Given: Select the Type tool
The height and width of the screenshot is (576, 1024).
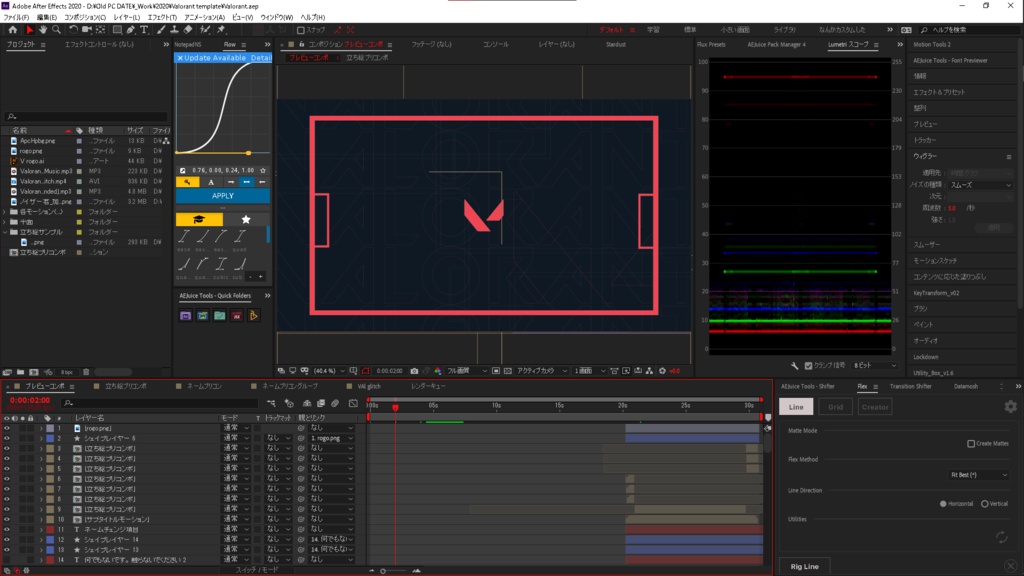Looking at the screenshot, I should (x=144, y=30).
